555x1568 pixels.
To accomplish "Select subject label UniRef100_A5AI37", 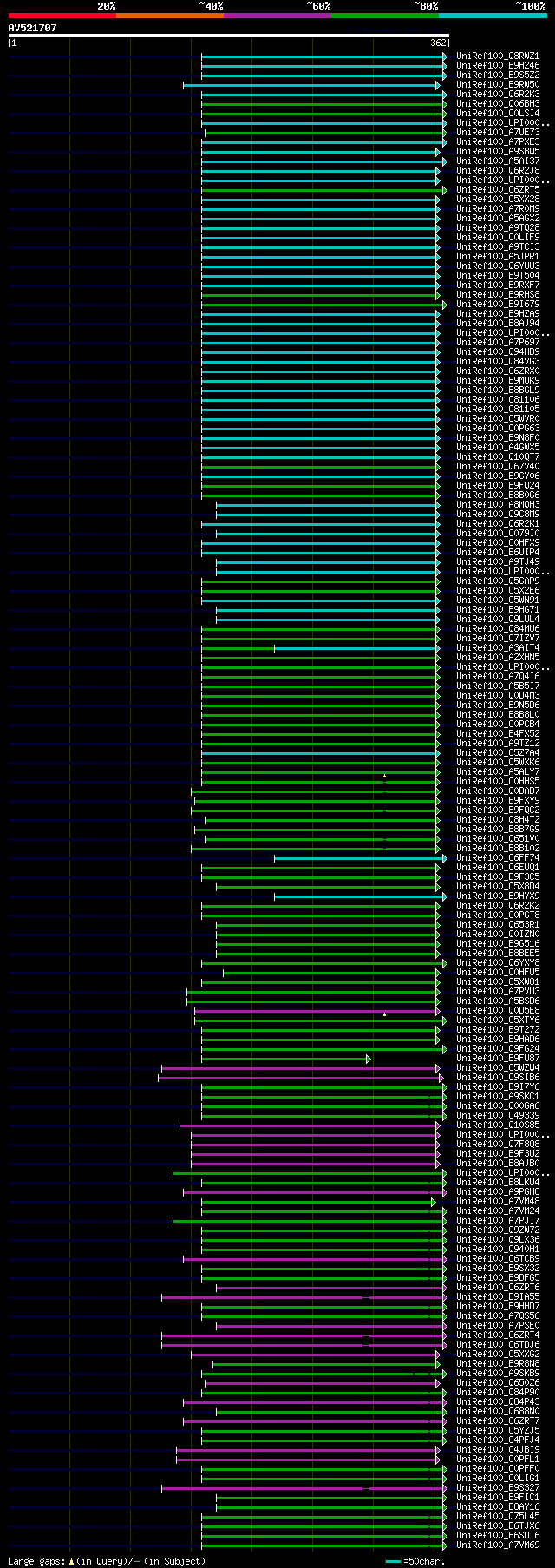I will pos(498,161).
